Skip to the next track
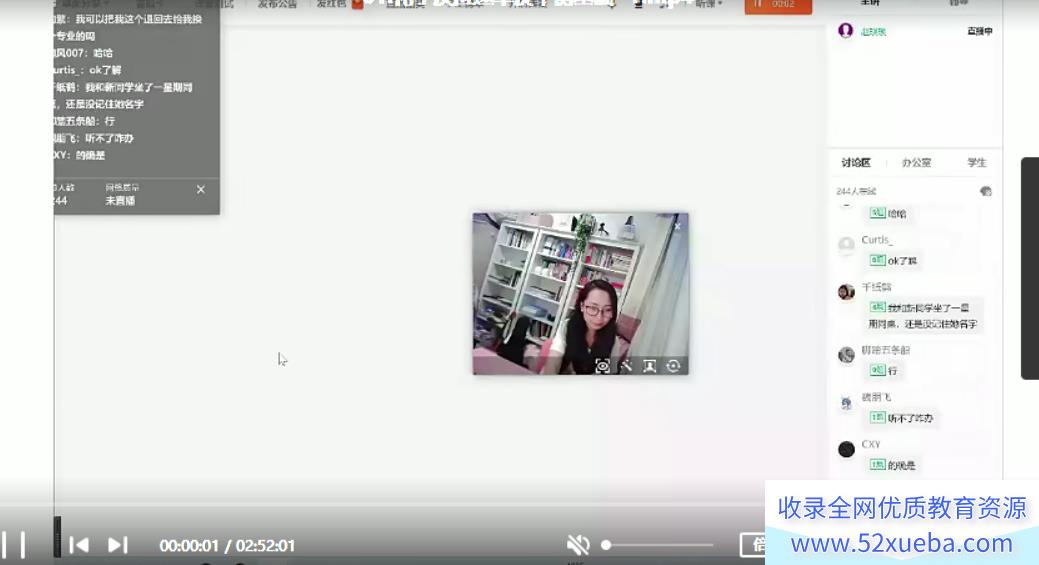 117,545
